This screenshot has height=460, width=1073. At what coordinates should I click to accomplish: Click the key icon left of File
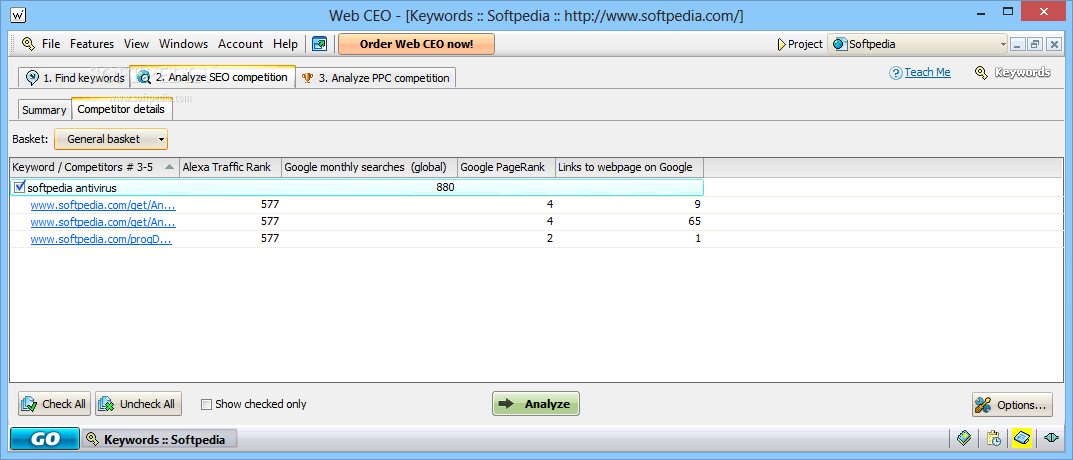pos(28,44)
